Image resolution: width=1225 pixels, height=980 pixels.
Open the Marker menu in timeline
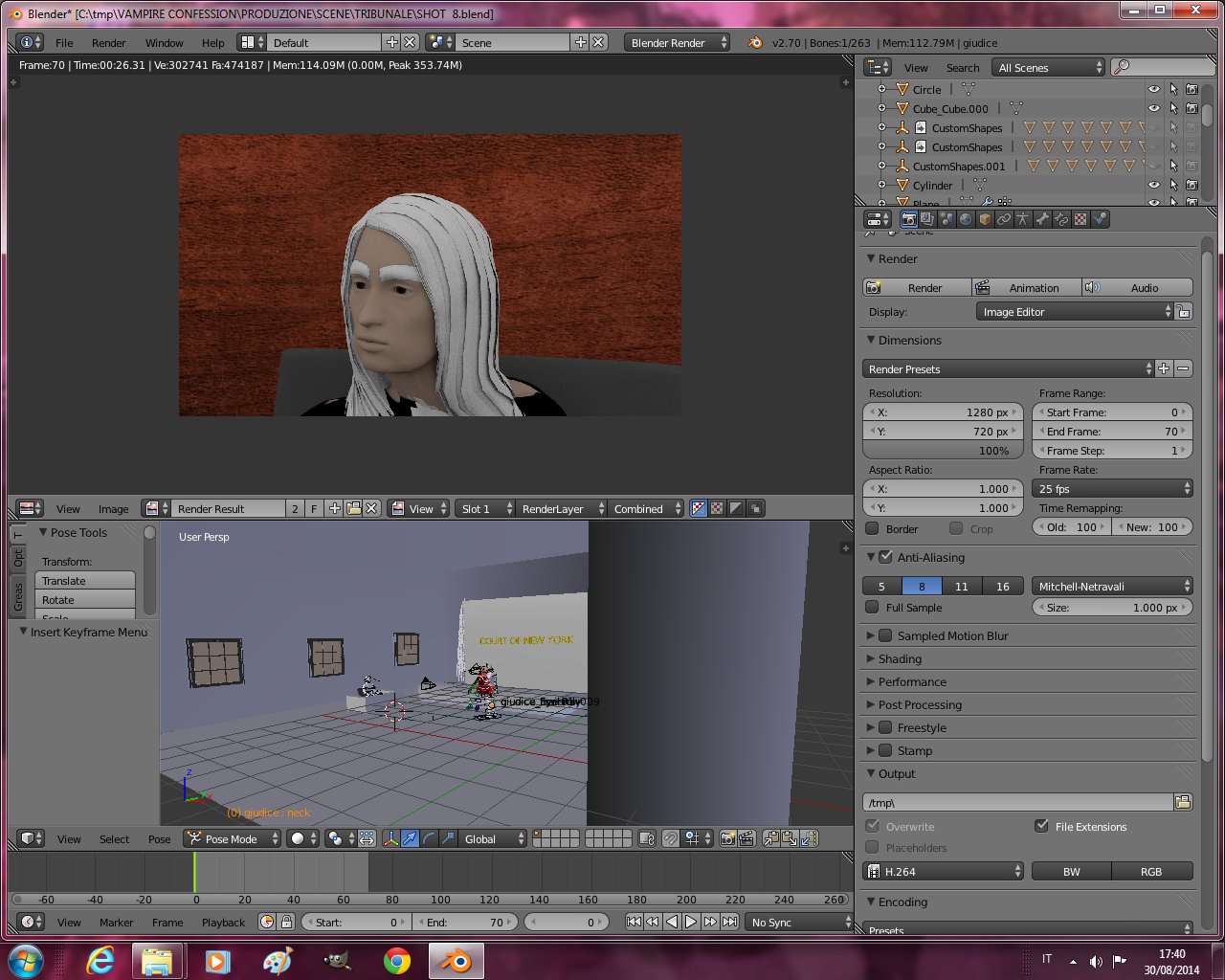pyautogui.click(x=116, y=922)
